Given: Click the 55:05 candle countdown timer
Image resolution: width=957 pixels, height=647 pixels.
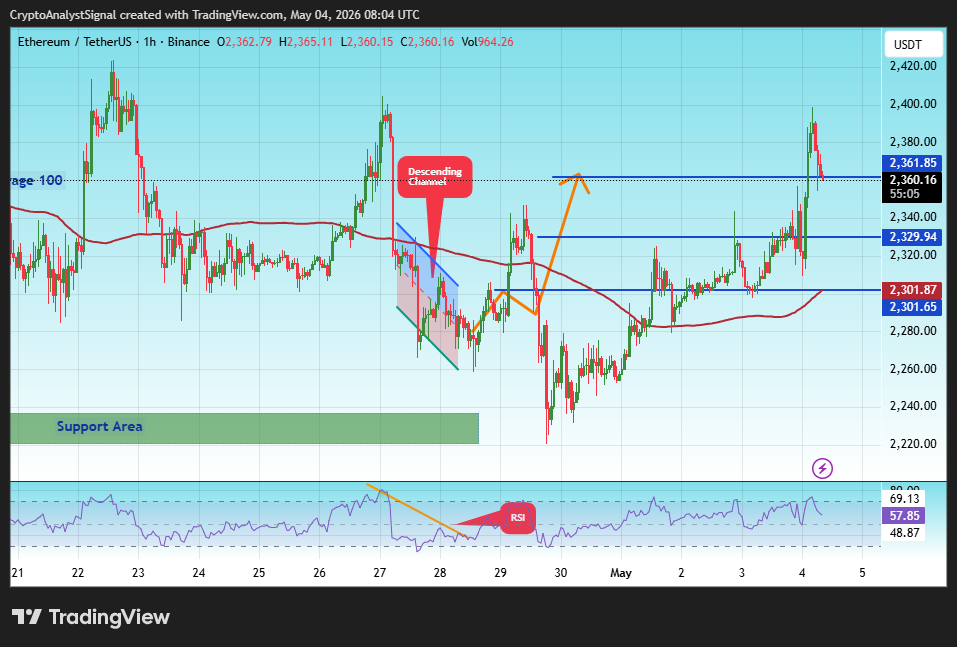Looking at the screenshot, I should pos(905,194).
